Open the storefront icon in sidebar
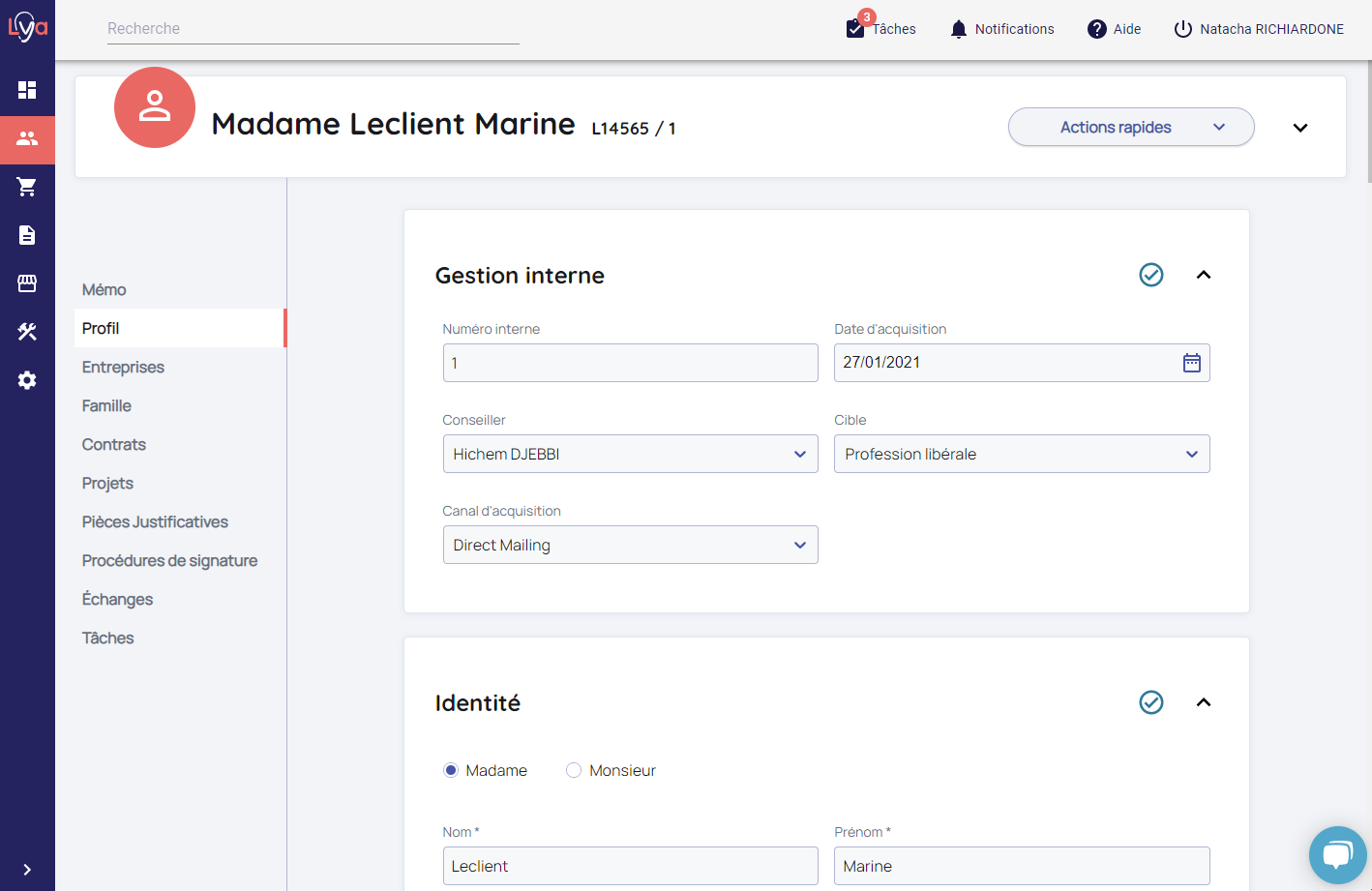1372x891 pixels. (x=27, y=283)
